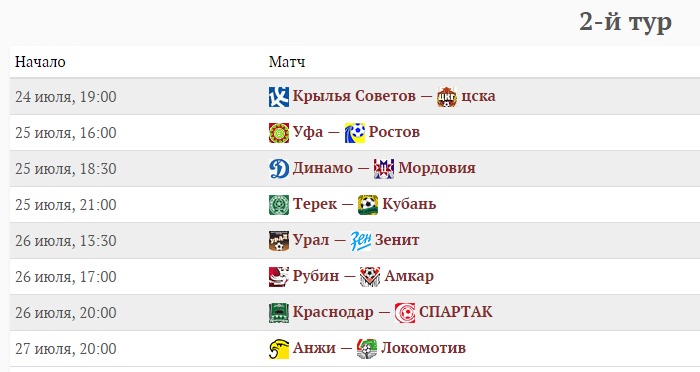Click the Амкар team name link
The height and width of the screenshot is (372, 700).
coord(409,276)
